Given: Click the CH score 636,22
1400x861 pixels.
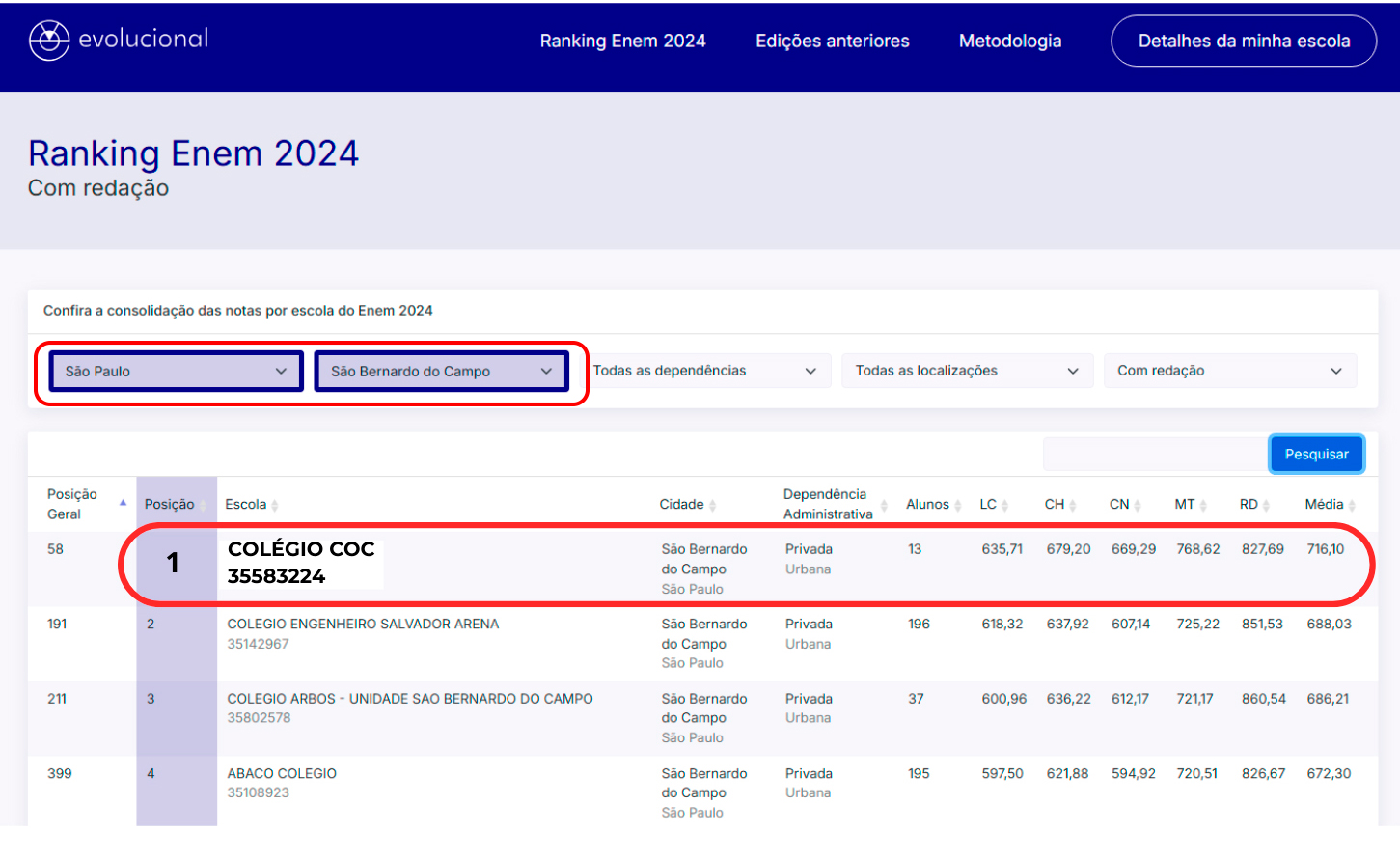Looking at the screenshot, I should [x=1068, y=699].
